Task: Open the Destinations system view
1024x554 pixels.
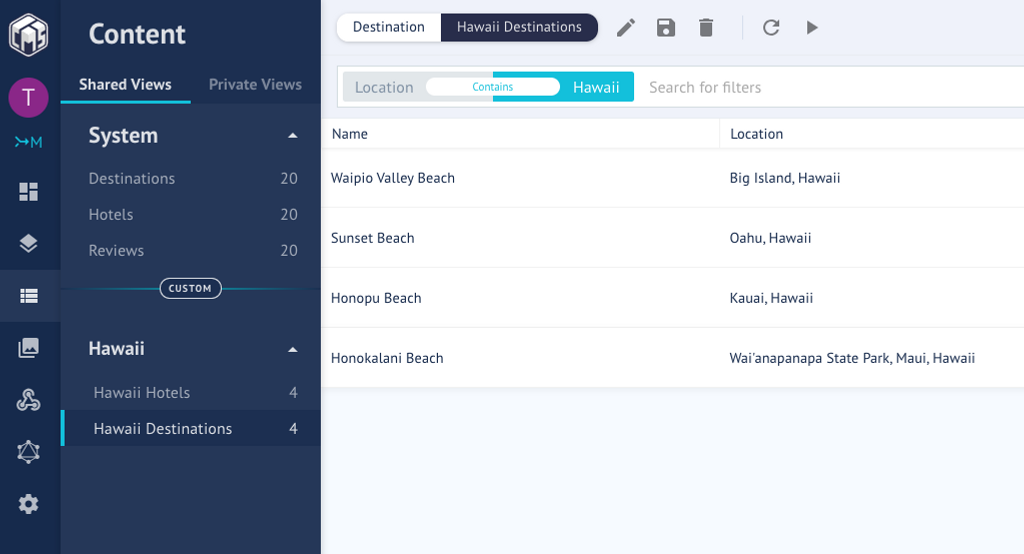Action: pyautogui.click(x=191, y=178)
